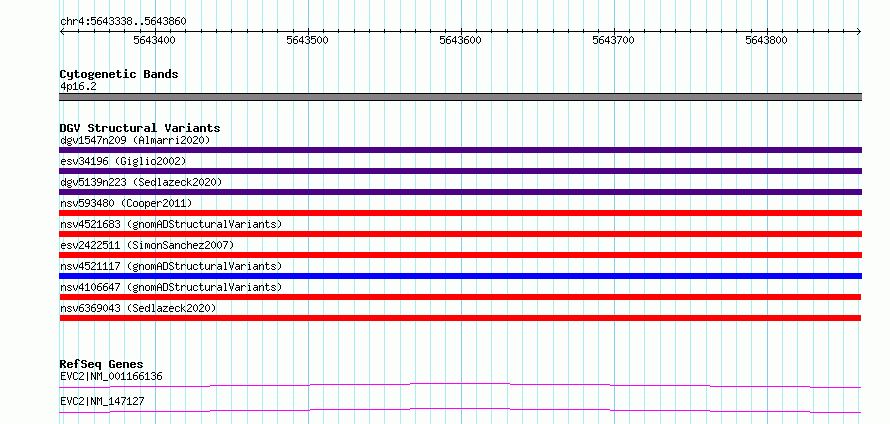Image resolution: width=890 pixels, height=424 pixels.
Task: Select the Cytogenetic Bands track title
Action: click(119, 74)
